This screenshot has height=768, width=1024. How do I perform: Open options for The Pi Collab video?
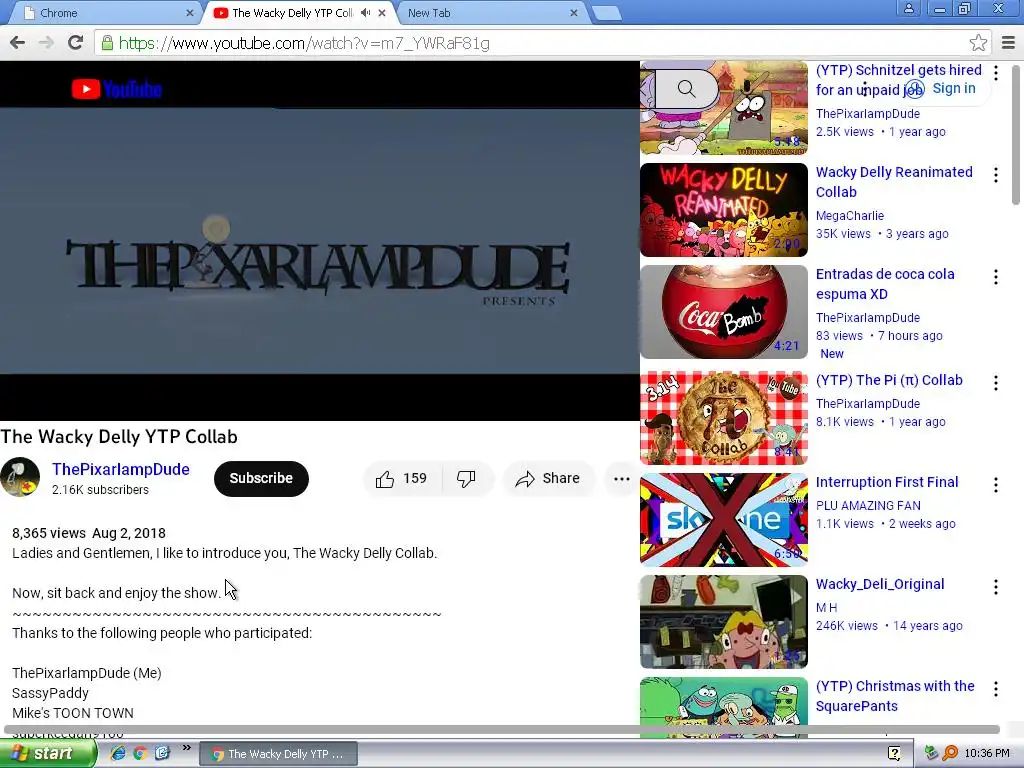click(995, 383)
